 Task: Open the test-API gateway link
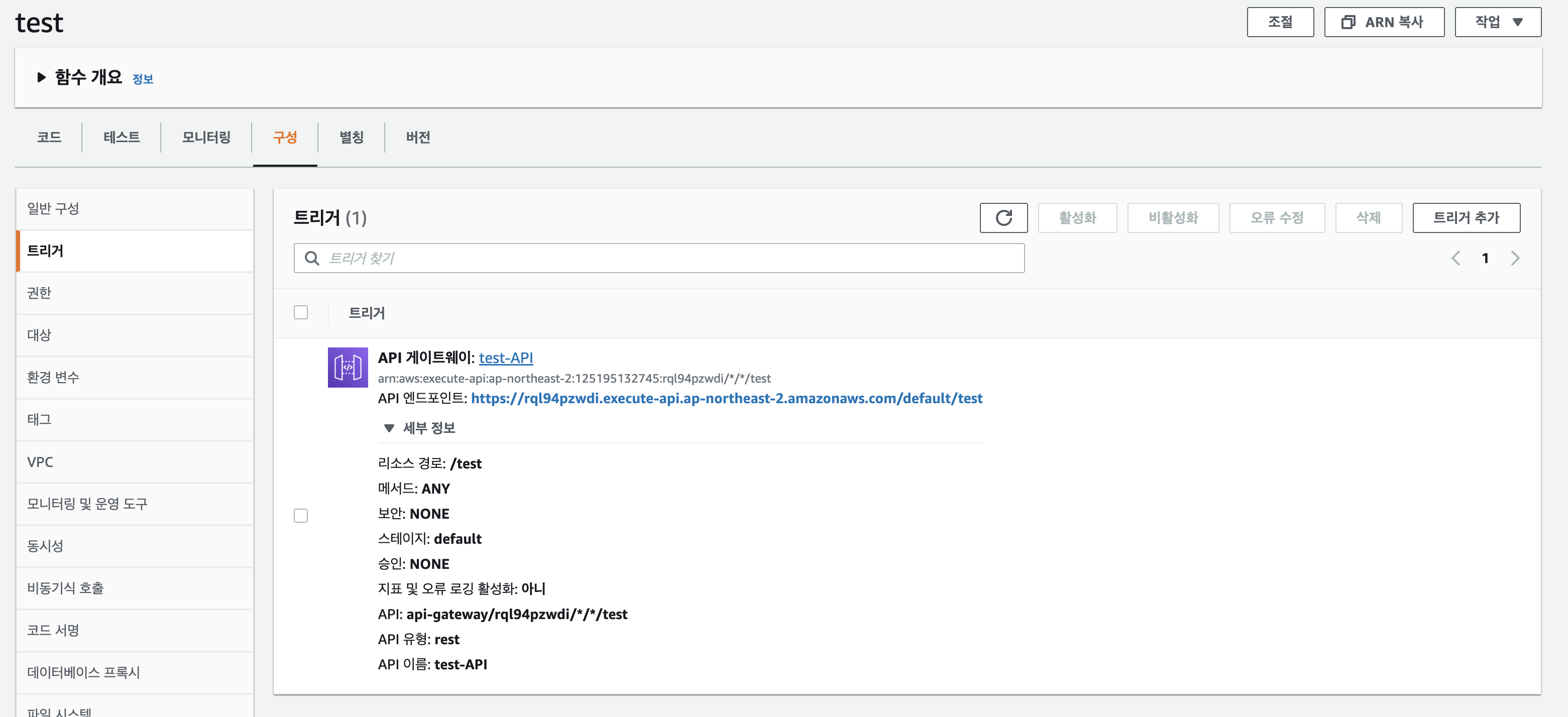(x=505, y=357)
